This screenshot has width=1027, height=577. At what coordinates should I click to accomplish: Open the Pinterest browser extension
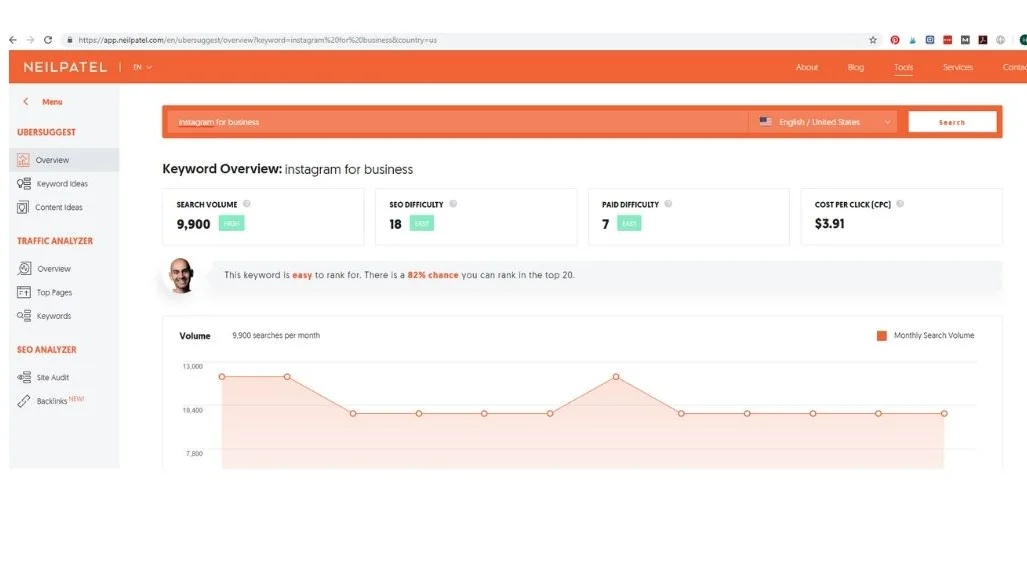pyautogui.click(x=895, y=40)
